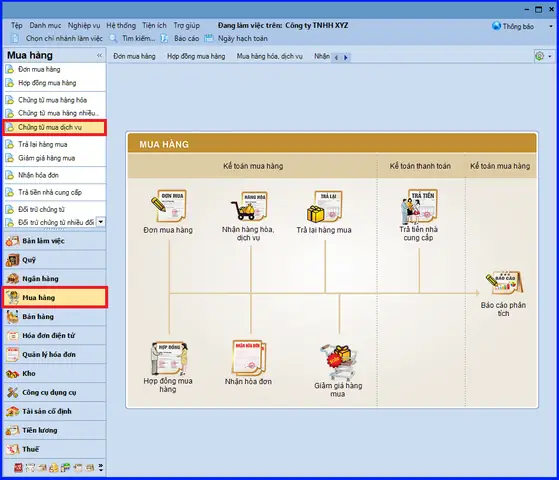Click the Nhận hàng hóa, dịch vụ cart icon
559x480 pixels.
click(x=249, y=205)
